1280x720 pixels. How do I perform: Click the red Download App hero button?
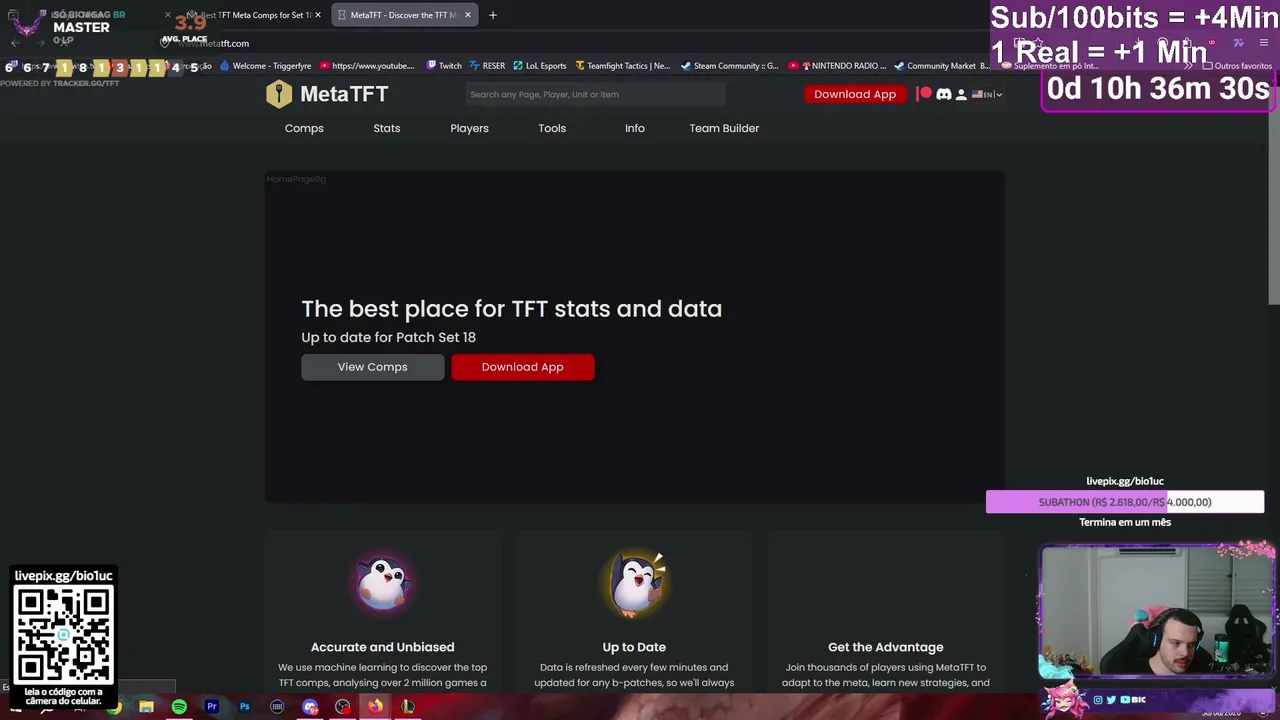click(x=523, y=367)
